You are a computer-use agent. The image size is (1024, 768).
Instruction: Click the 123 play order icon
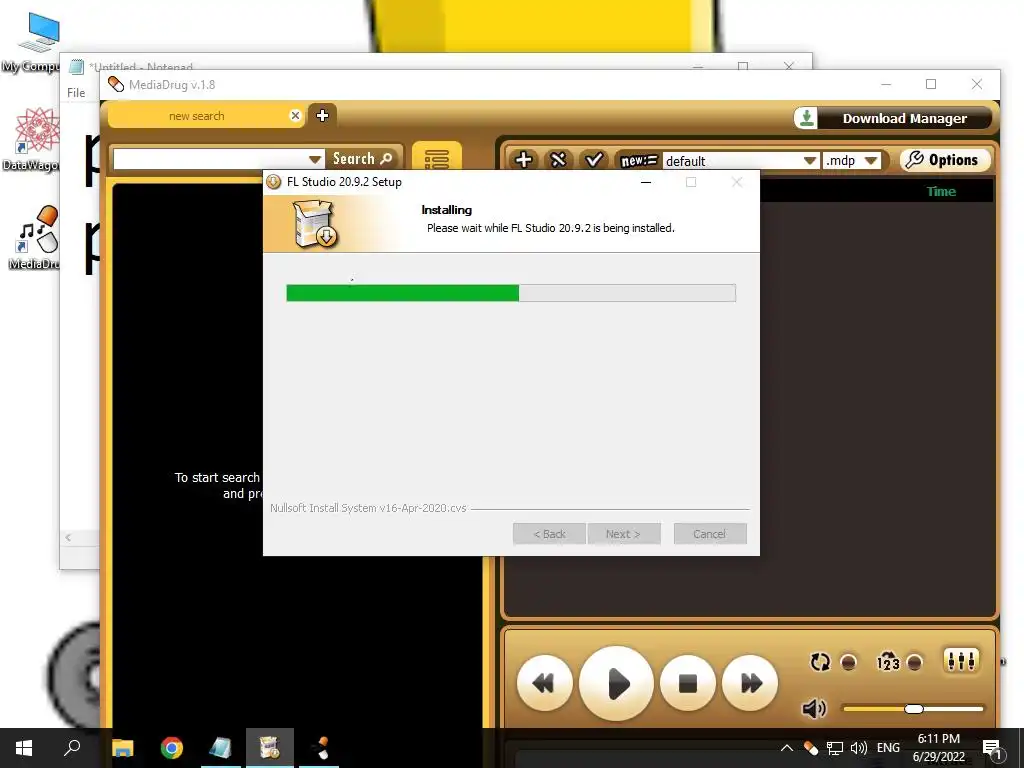click(888, 662)
